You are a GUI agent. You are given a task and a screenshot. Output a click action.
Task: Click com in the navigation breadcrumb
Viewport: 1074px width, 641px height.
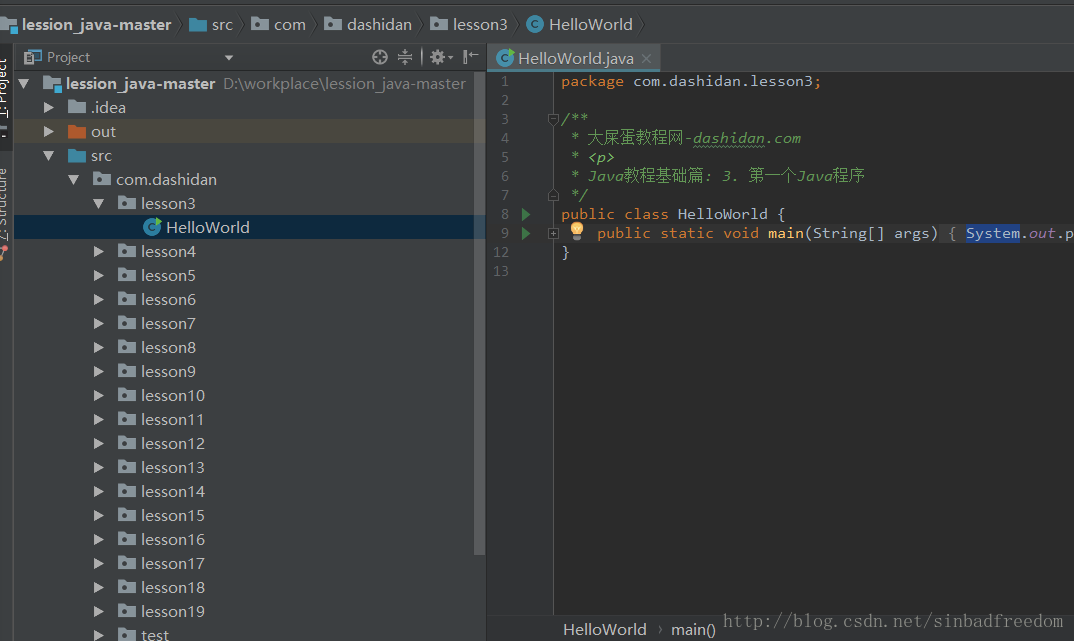click(x=290, y=25)
